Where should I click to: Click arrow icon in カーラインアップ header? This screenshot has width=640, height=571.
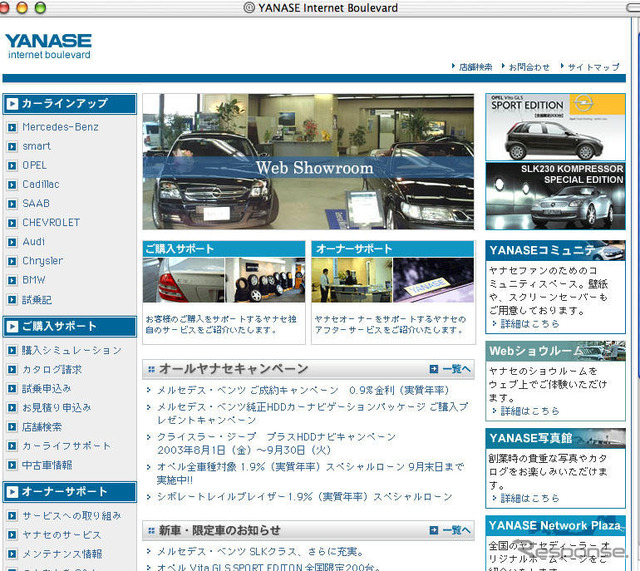[x=12, y=104]
